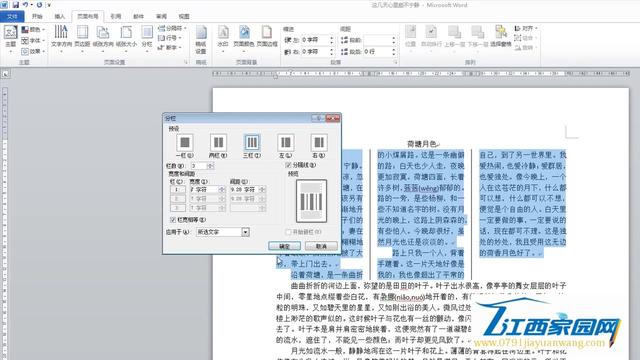Open the paper Size (纸张大小) menu
The image size is (640, 360).
click(126, 38)
